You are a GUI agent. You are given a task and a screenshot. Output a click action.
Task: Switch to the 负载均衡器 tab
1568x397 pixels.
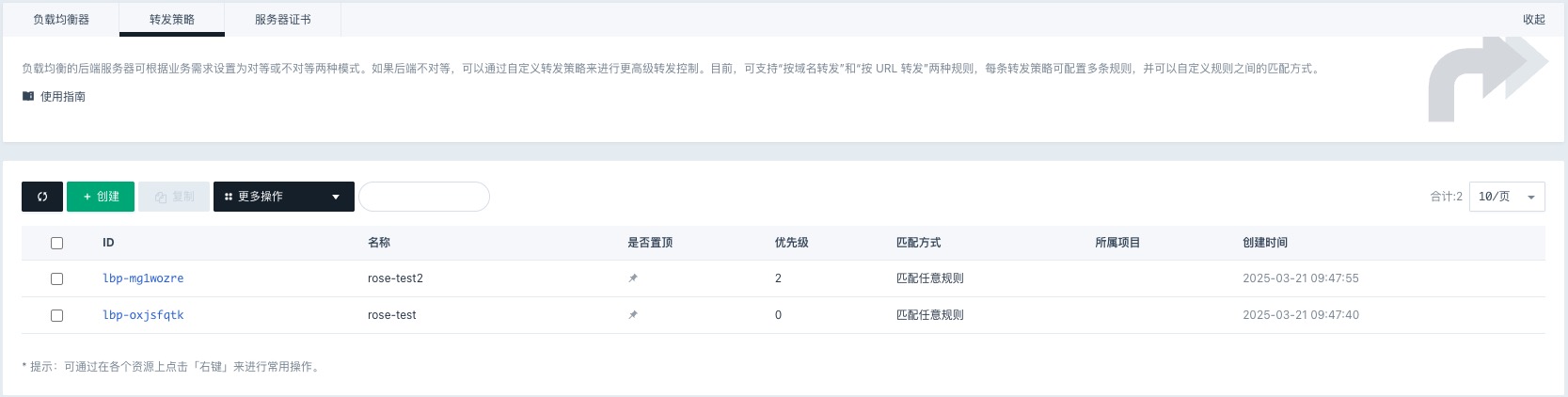[61, 19]
